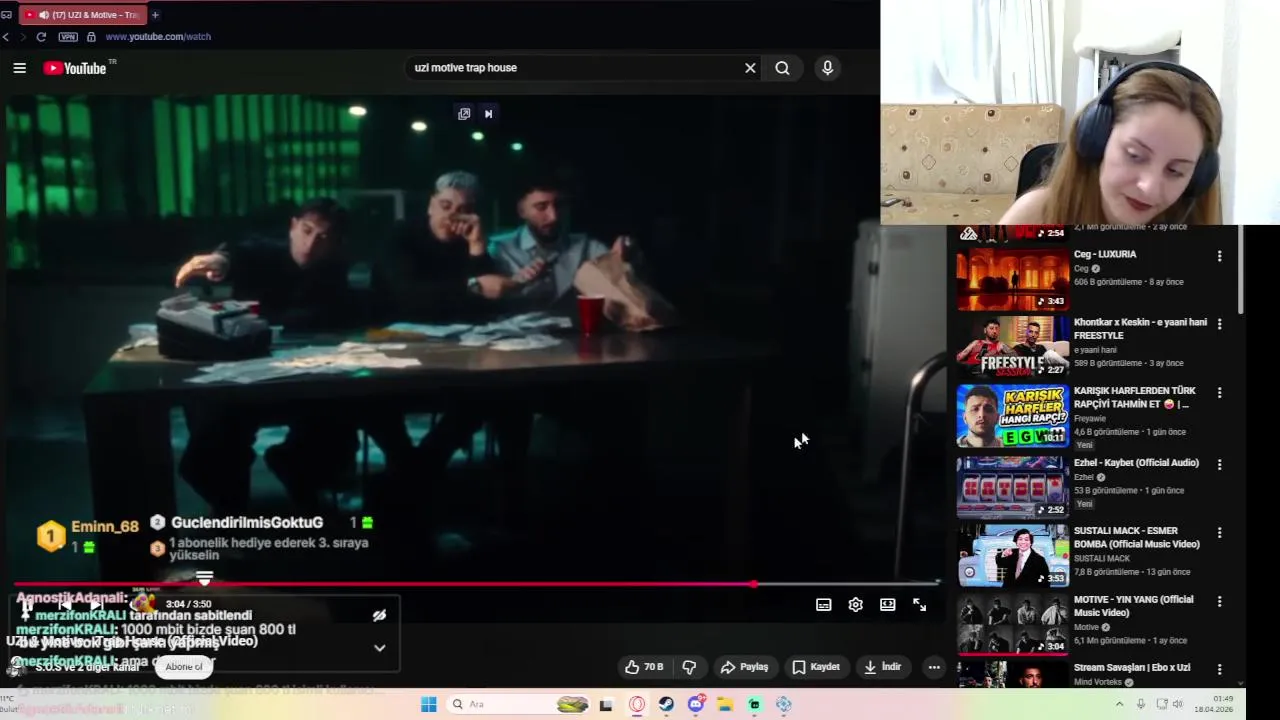Open Steam from the taskbar

click(x=666, y=705)
